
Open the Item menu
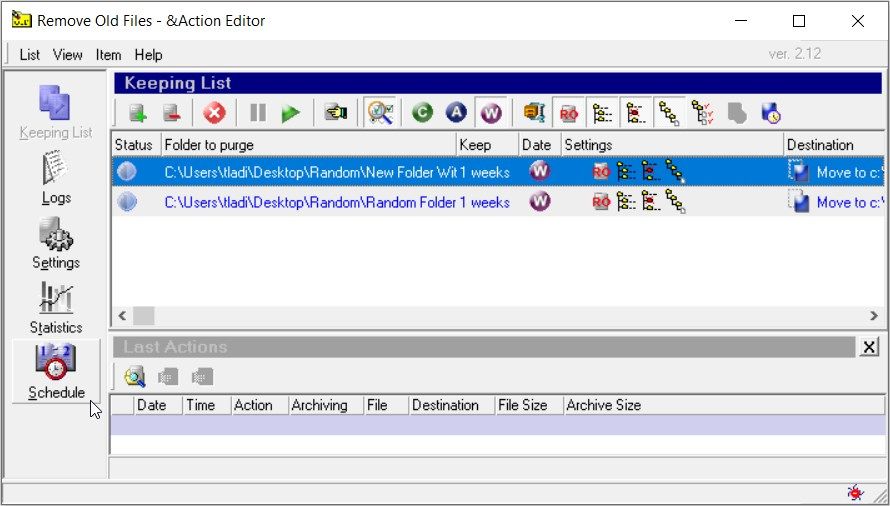tap(108, 55)
